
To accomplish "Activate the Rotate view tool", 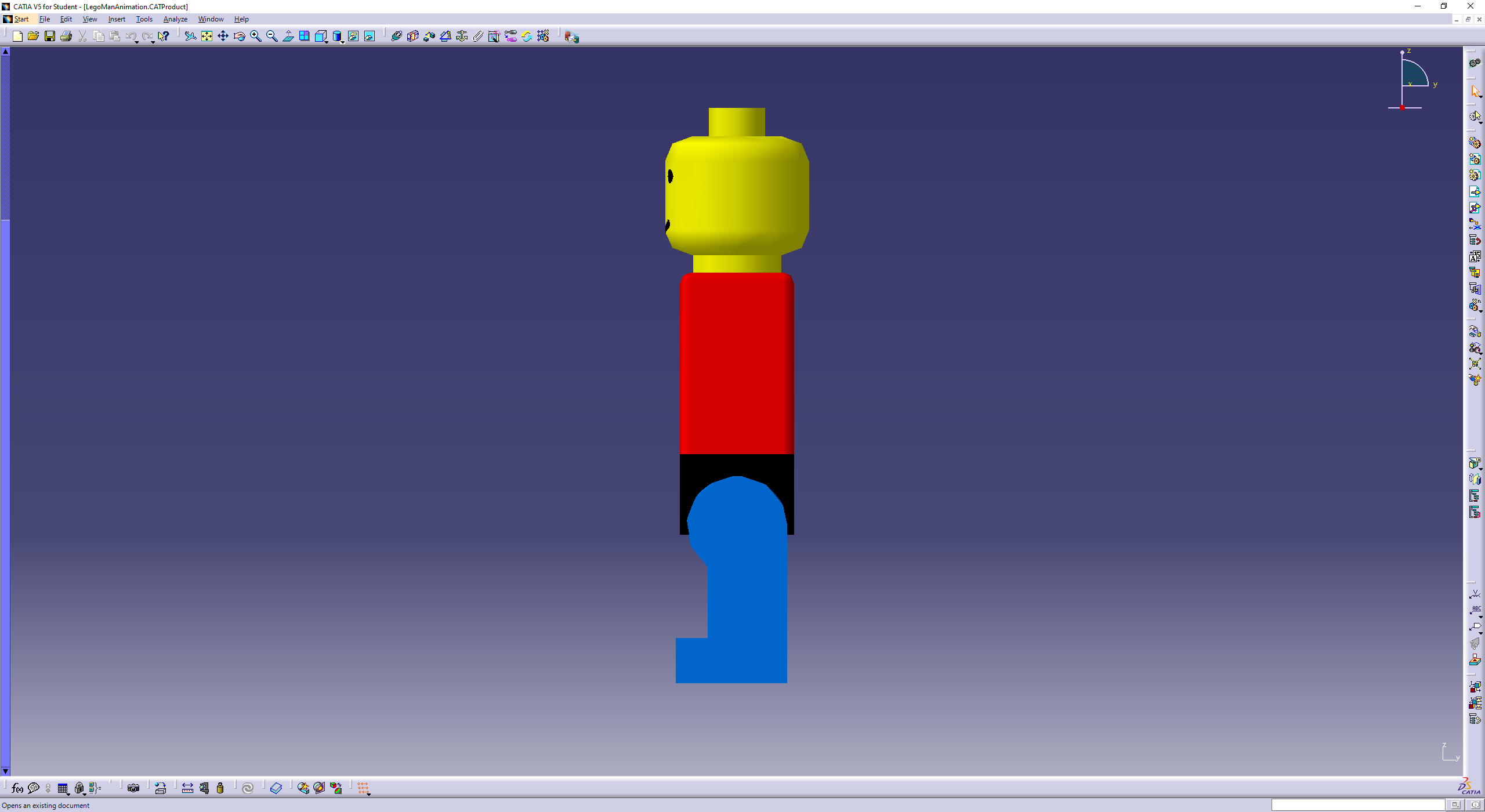I will (239, 37).
